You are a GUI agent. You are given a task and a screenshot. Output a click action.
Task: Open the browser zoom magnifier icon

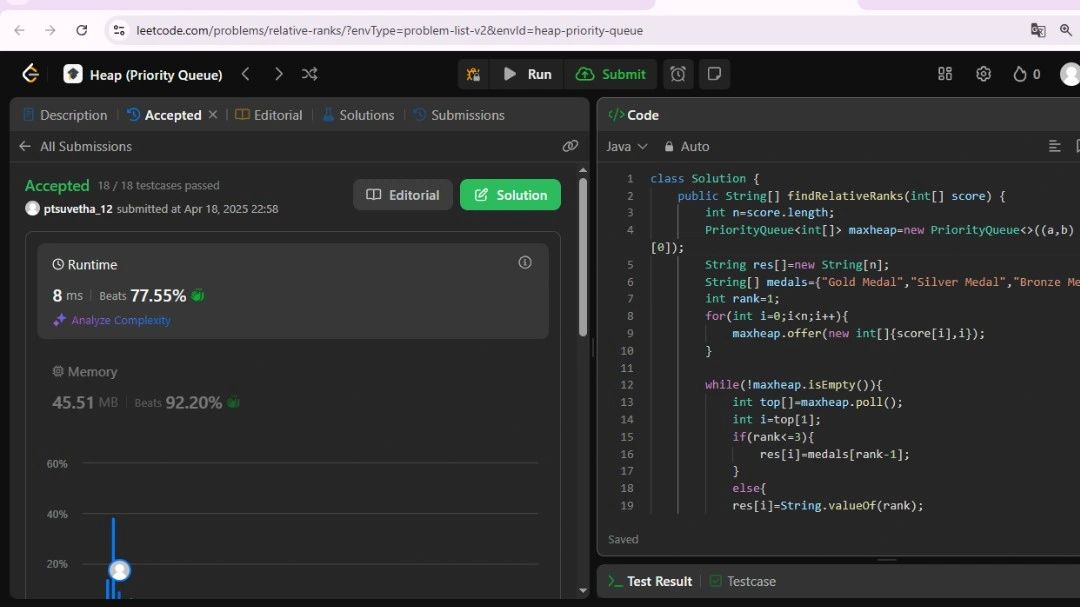click(1066, 30)
